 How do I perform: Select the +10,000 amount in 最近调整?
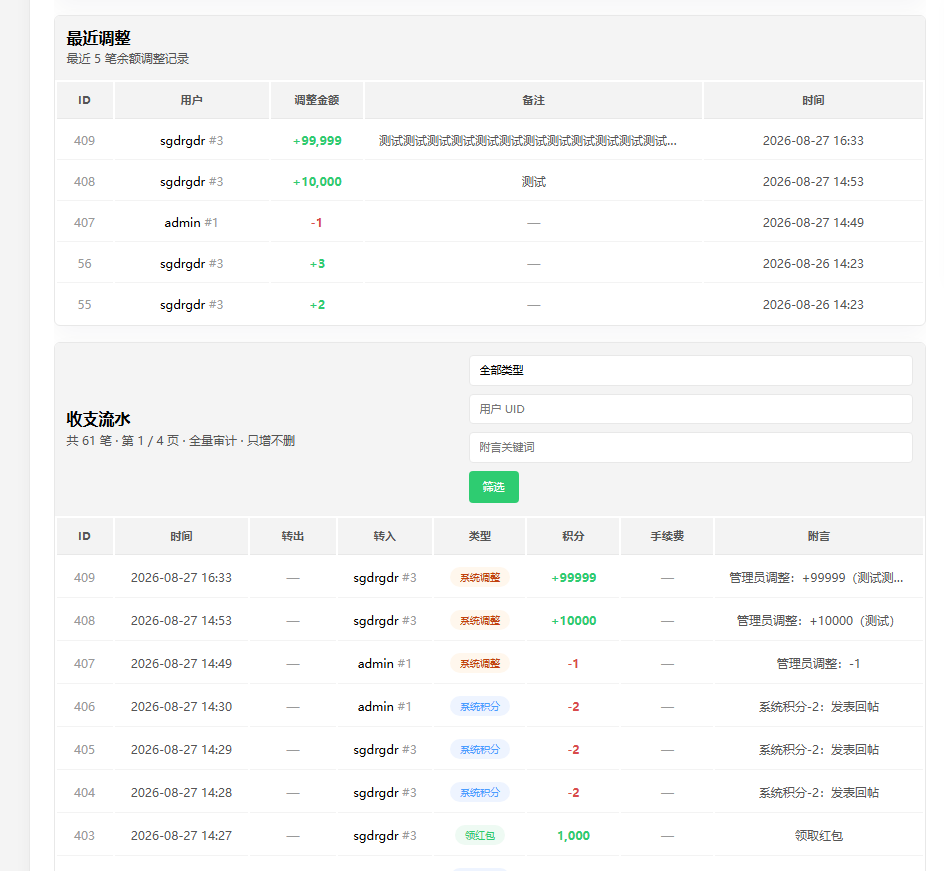(317, 182)
